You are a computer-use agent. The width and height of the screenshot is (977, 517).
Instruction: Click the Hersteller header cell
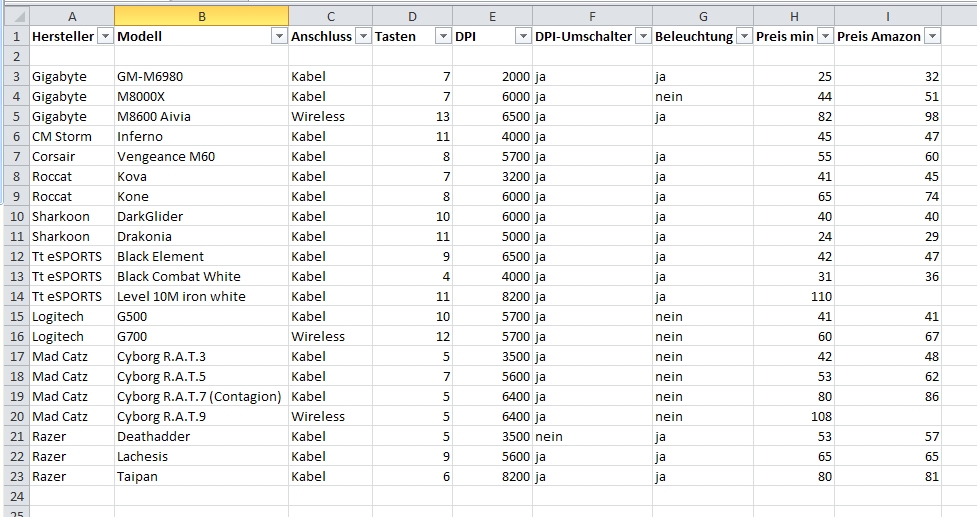72,36
